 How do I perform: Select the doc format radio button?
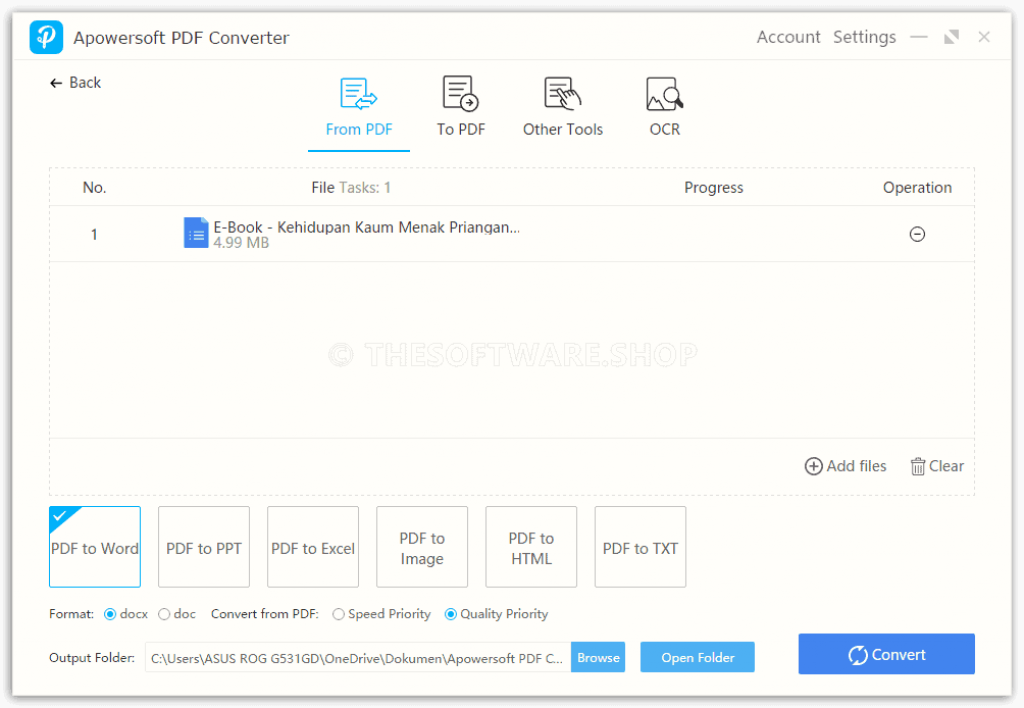(x=164, y=615)
